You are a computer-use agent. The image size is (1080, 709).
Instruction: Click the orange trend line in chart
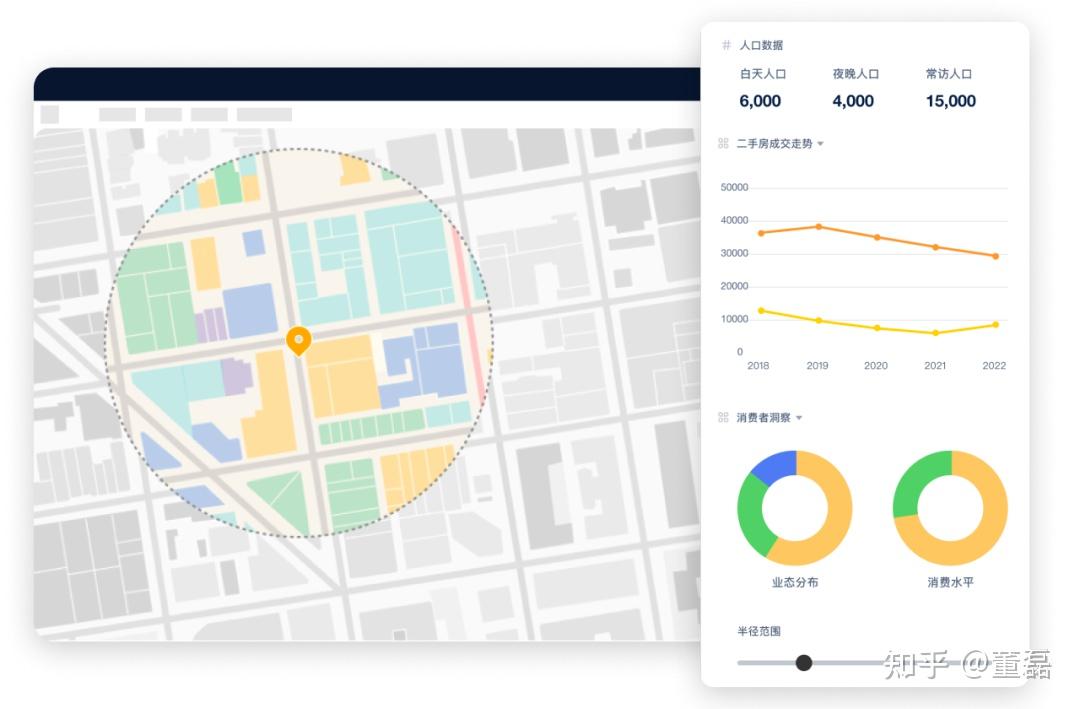[x=875, y=237]
